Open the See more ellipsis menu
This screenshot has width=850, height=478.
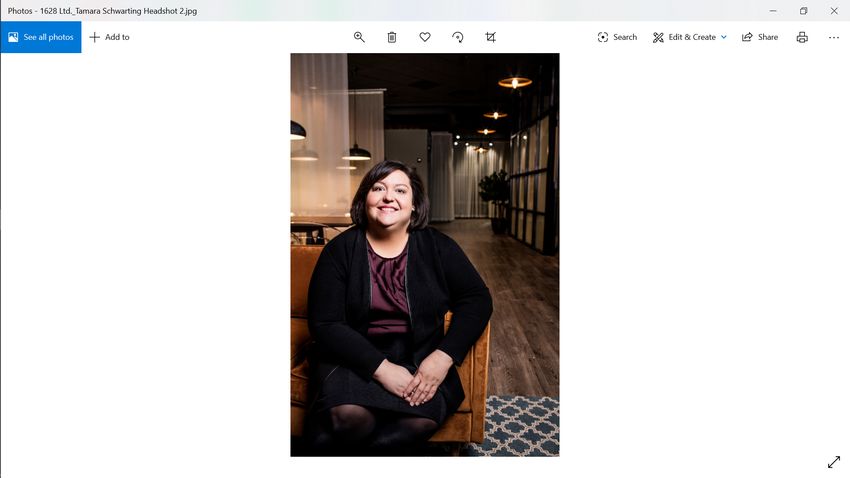coord(834,37)
